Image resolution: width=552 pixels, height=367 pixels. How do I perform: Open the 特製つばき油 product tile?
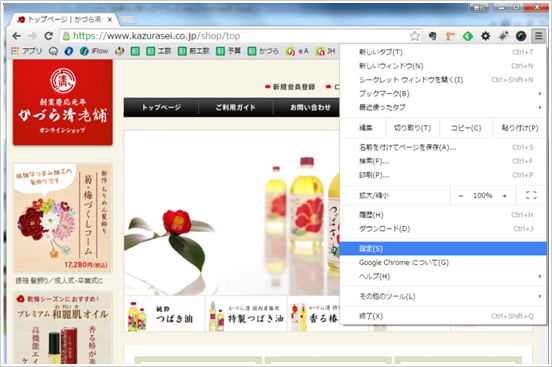(246, 314)
